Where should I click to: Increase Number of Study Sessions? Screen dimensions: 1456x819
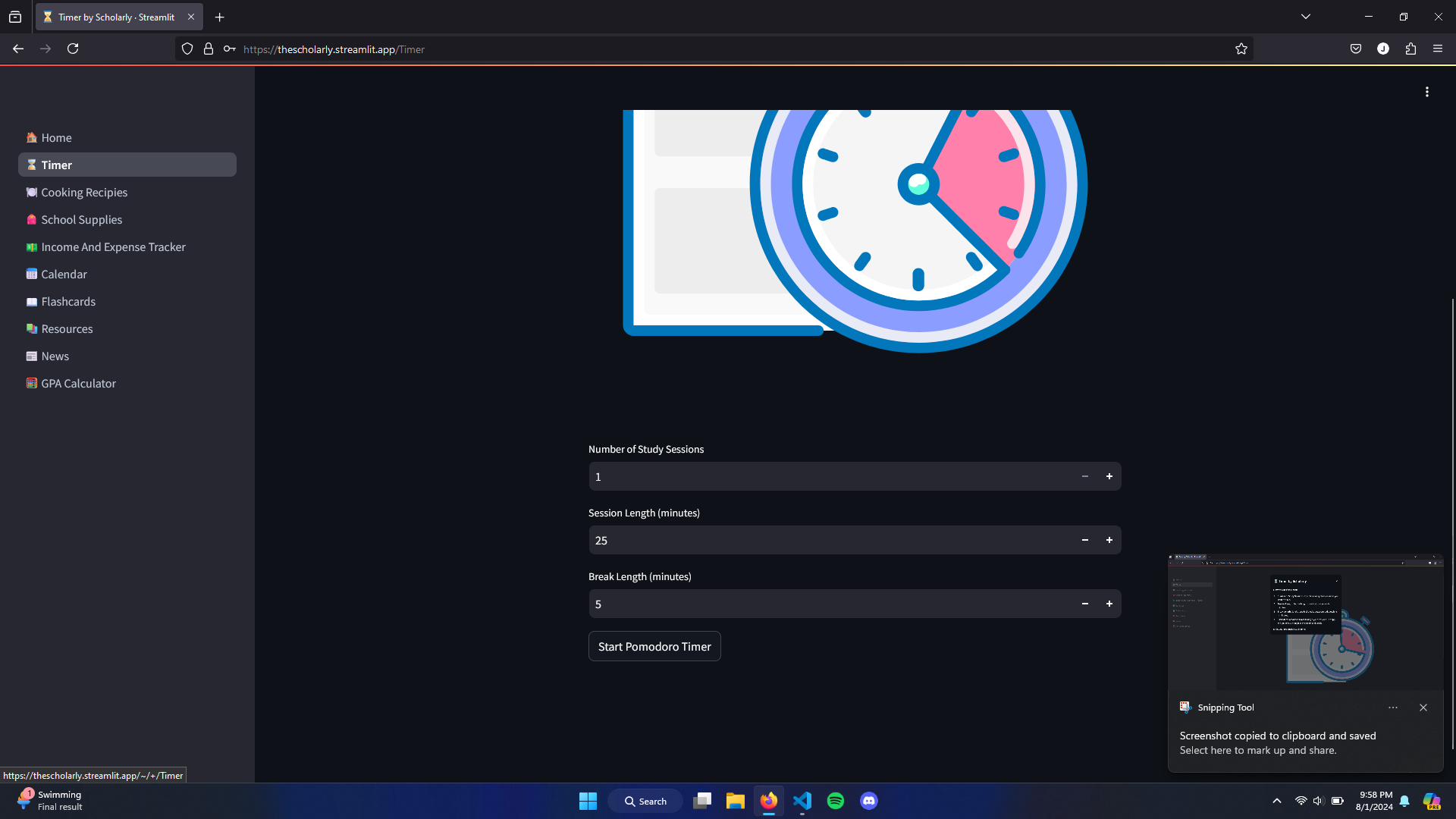pyautogui.click(x=1109, y=477)
